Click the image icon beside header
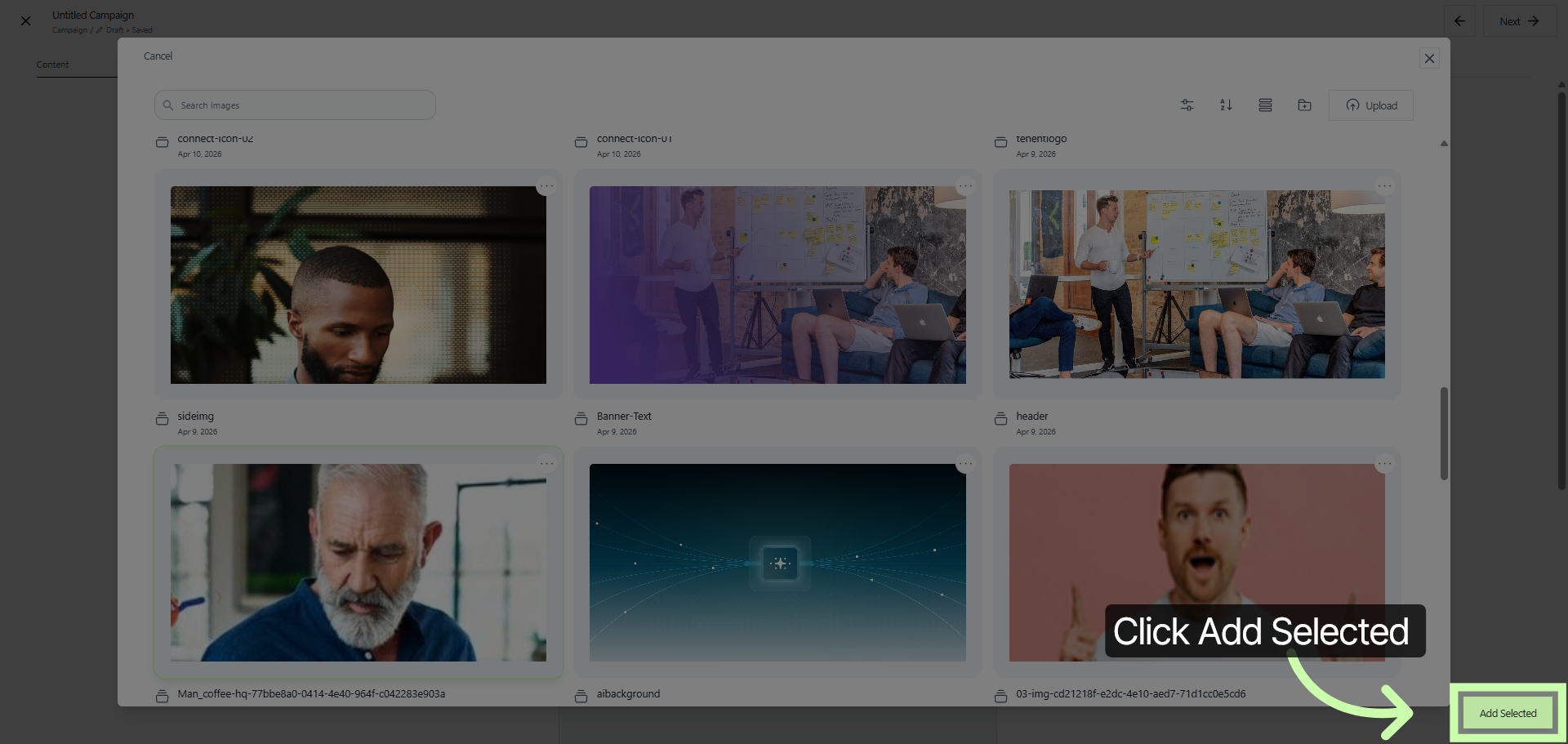 (x=1000, y=419)
